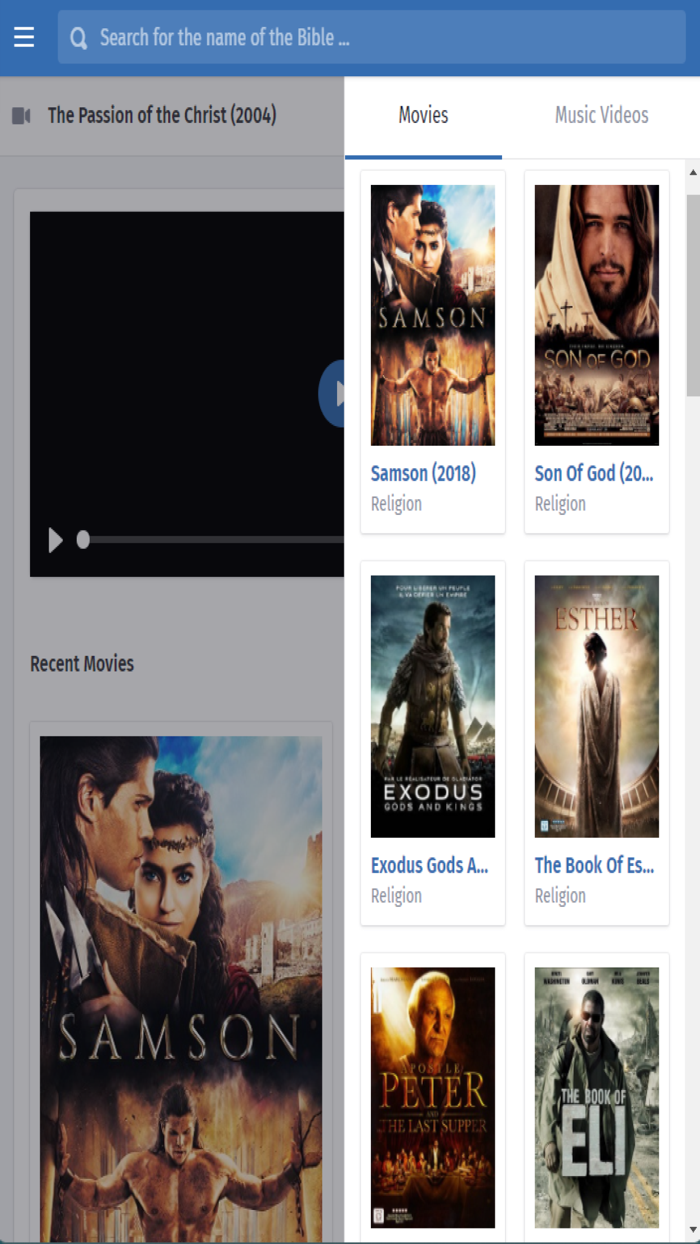Click the Recent Movies heading
The image size is (700, 1244).
82,664
